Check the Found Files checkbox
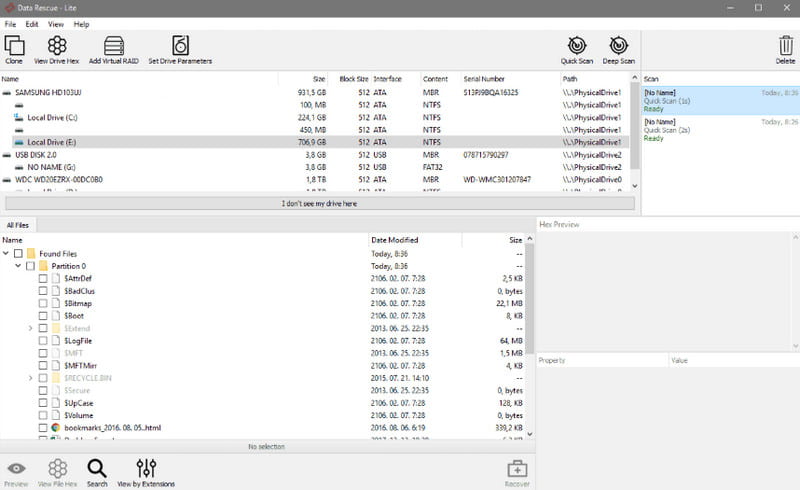The height and width of the screenshot is (490, 800). 18,254
